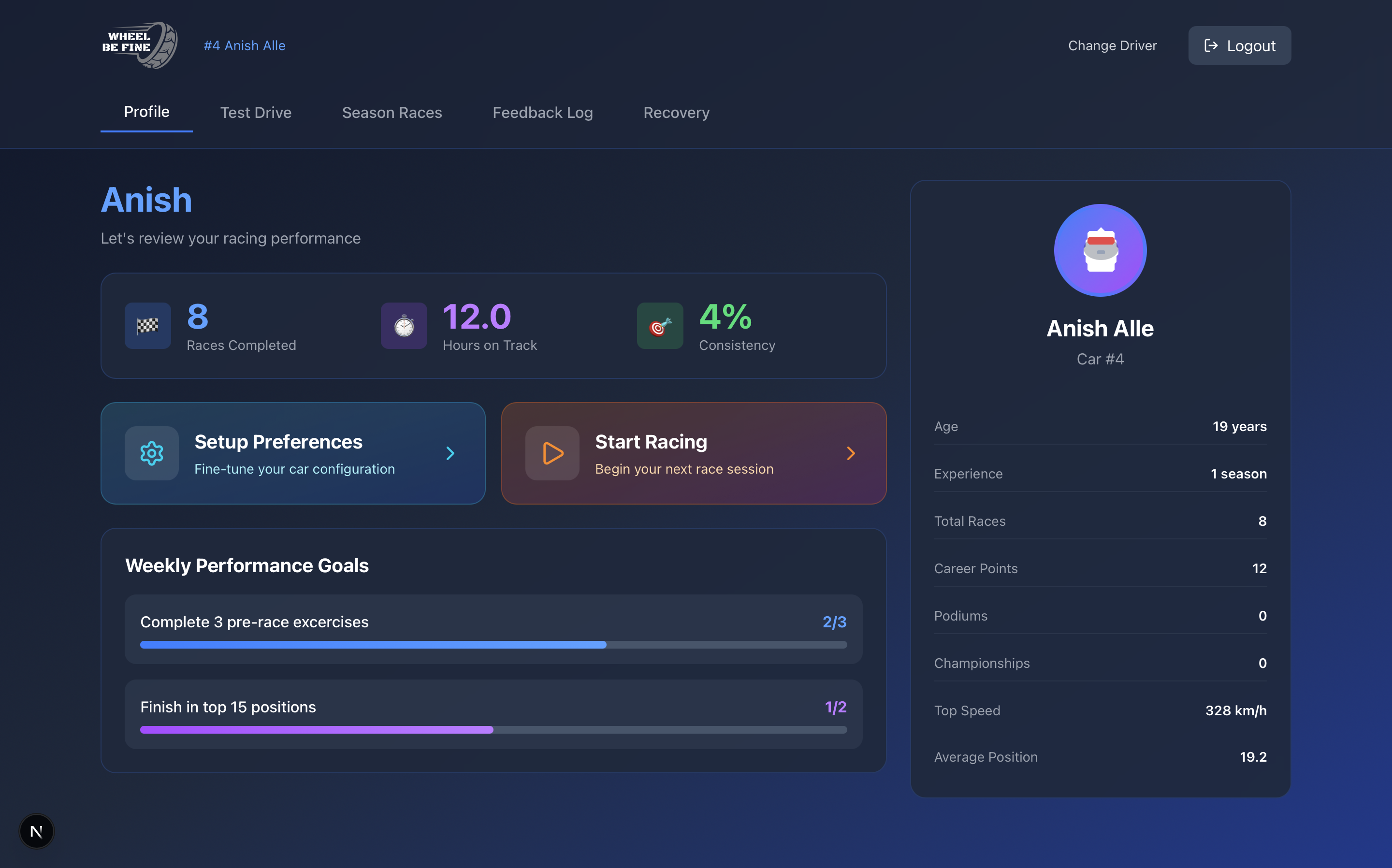Click the Next.js N badge icon
This screenshot has height=868, width=1392.
click(x=36, y=831)
